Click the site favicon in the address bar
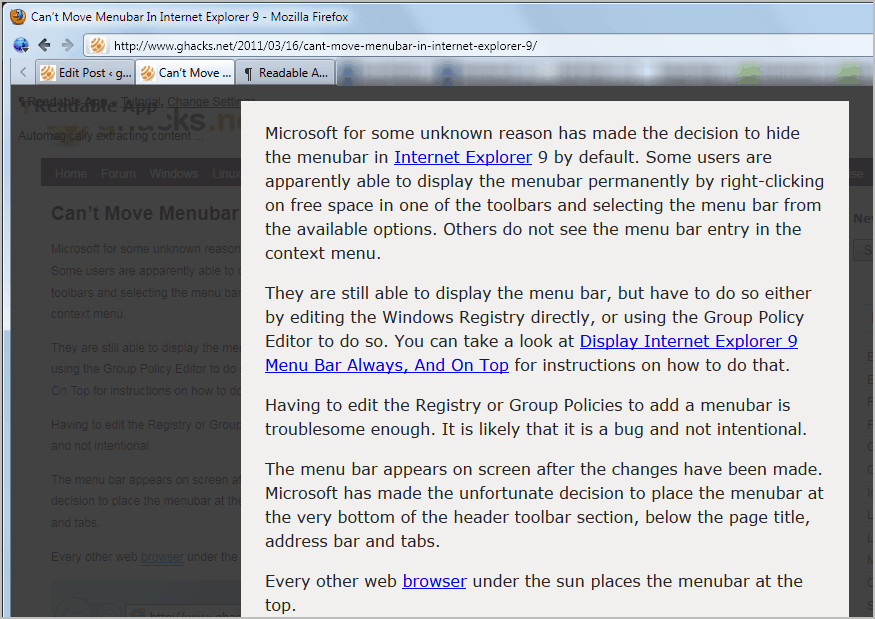This screenshot has width=875, height=619. (98, 45)
